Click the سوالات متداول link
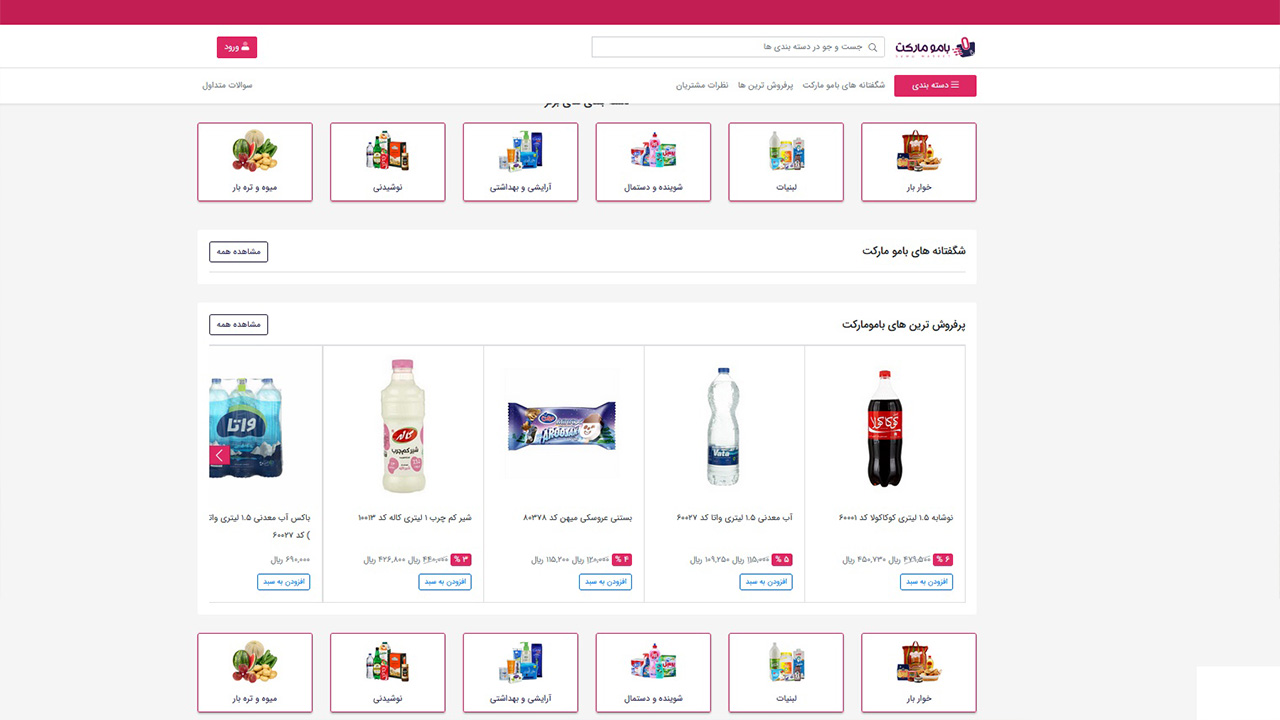This screenshot has height=720, width=1280. 227,86
